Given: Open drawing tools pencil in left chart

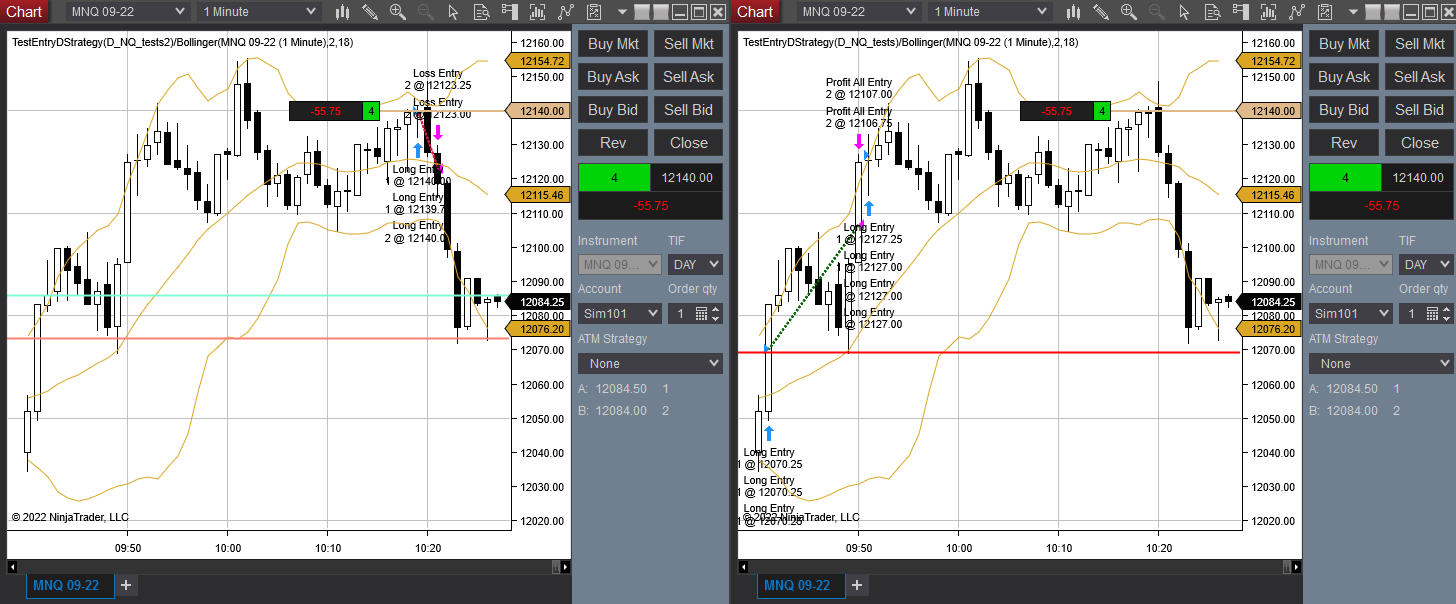Looking at the screenshot, I should (370, 12).
